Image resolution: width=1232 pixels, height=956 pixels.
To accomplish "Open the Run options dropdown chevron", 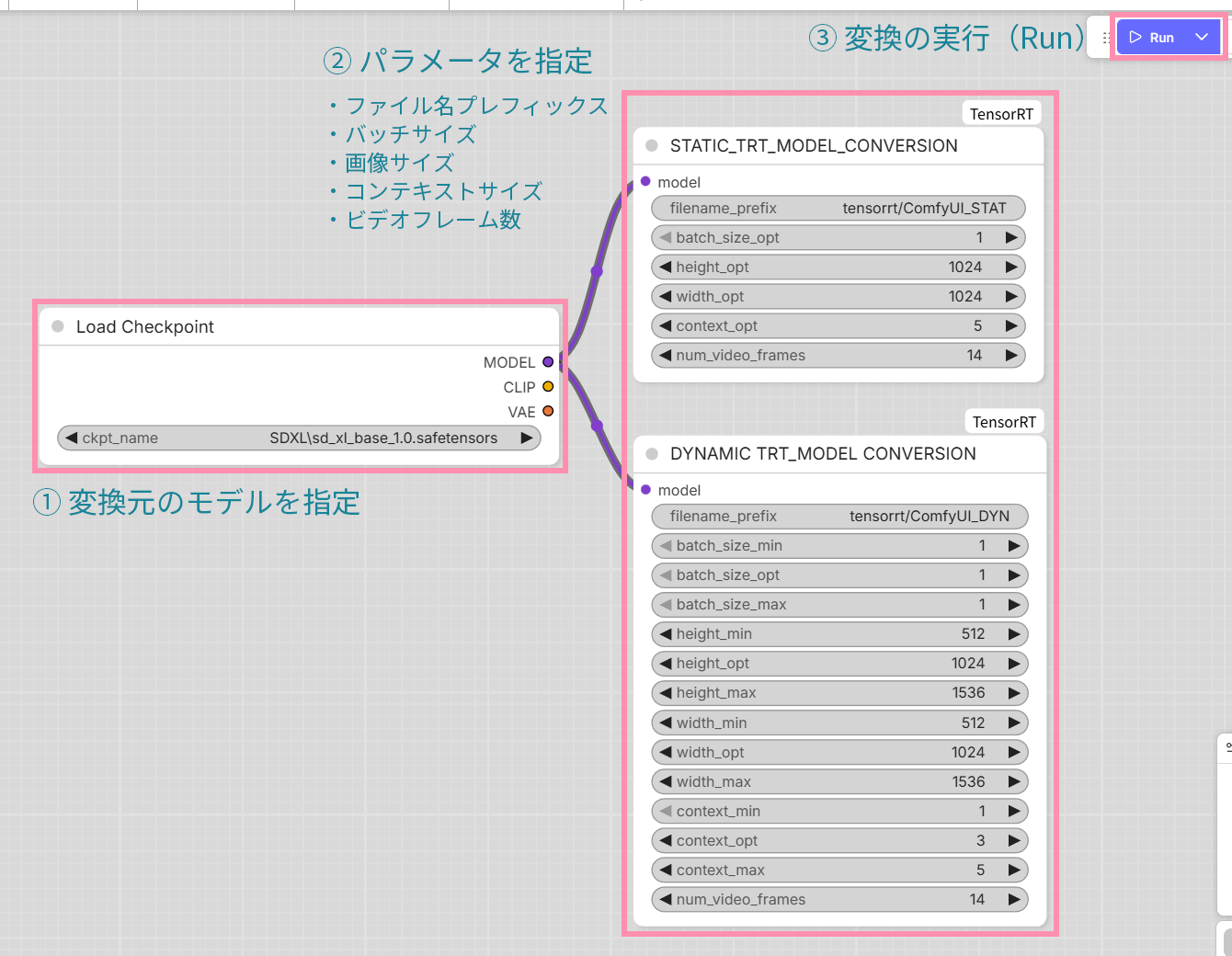I will coord(1201,38).
